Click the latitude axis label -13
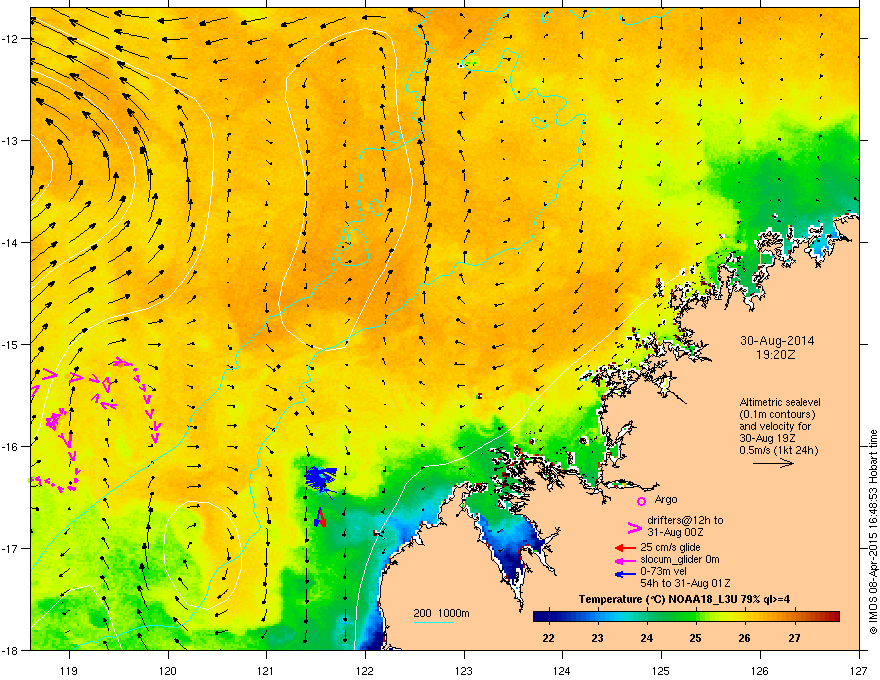The height and width of the screenshot is (680, 880). 11,140
